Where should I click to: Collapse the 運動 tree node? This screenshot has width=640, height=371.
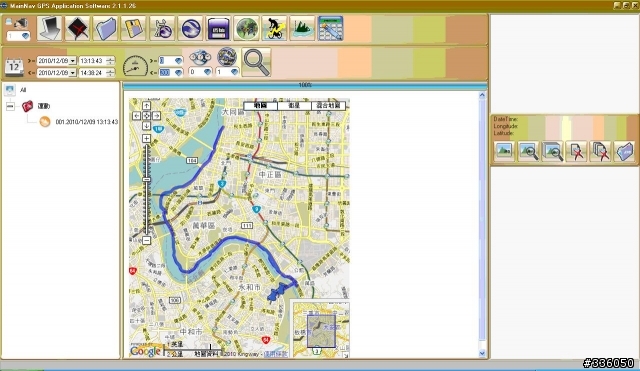click(x=10, y=107)
